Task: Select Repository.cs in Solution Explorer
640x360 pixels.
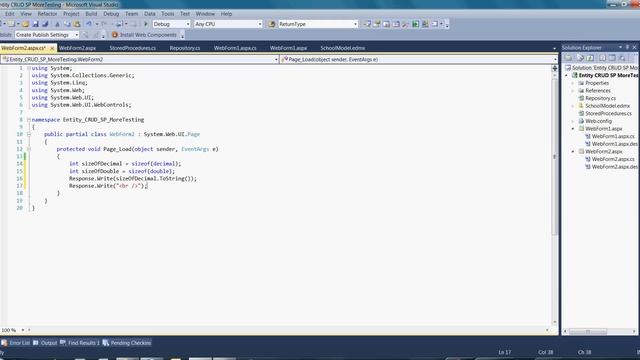Action: click(600, 98)
